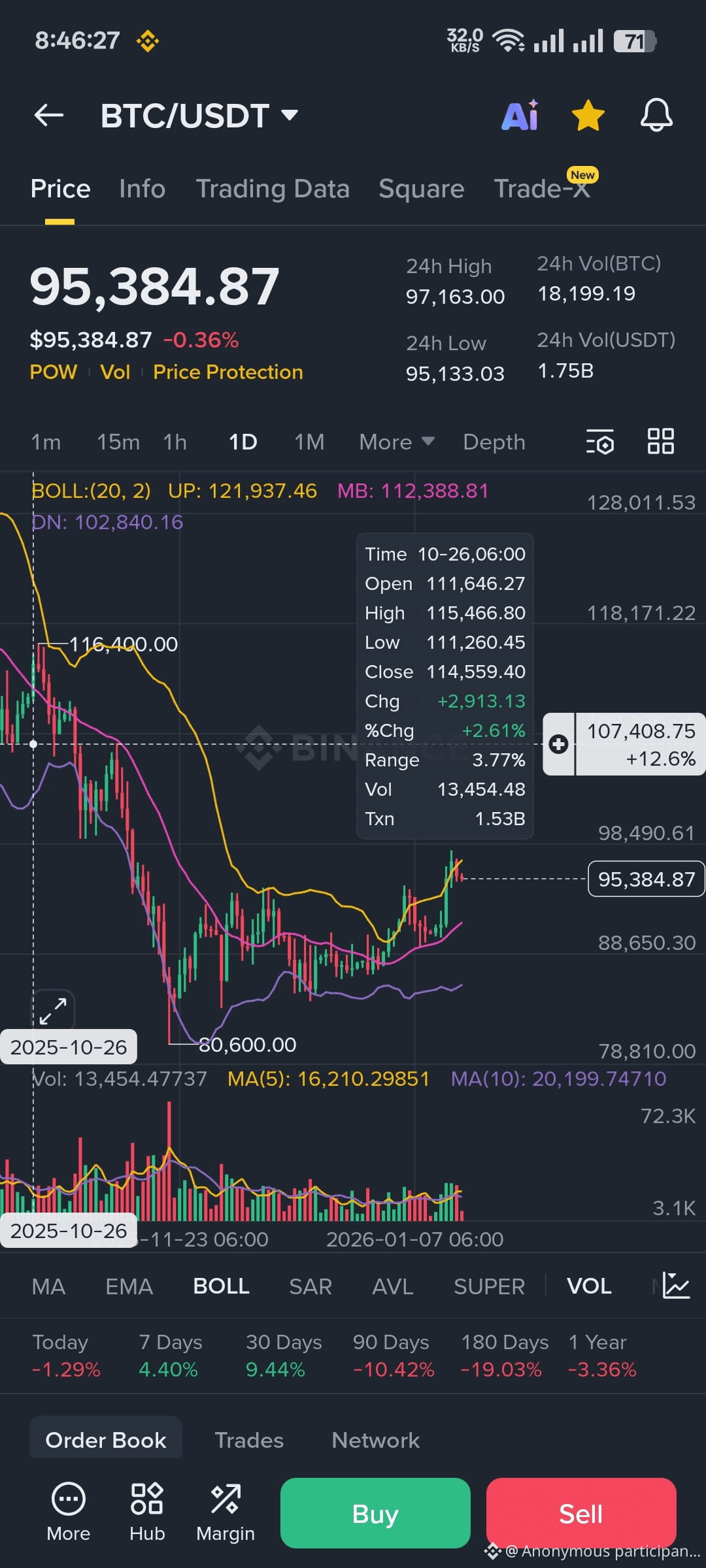Open Margin trading icon

[x=226, y=1513]
